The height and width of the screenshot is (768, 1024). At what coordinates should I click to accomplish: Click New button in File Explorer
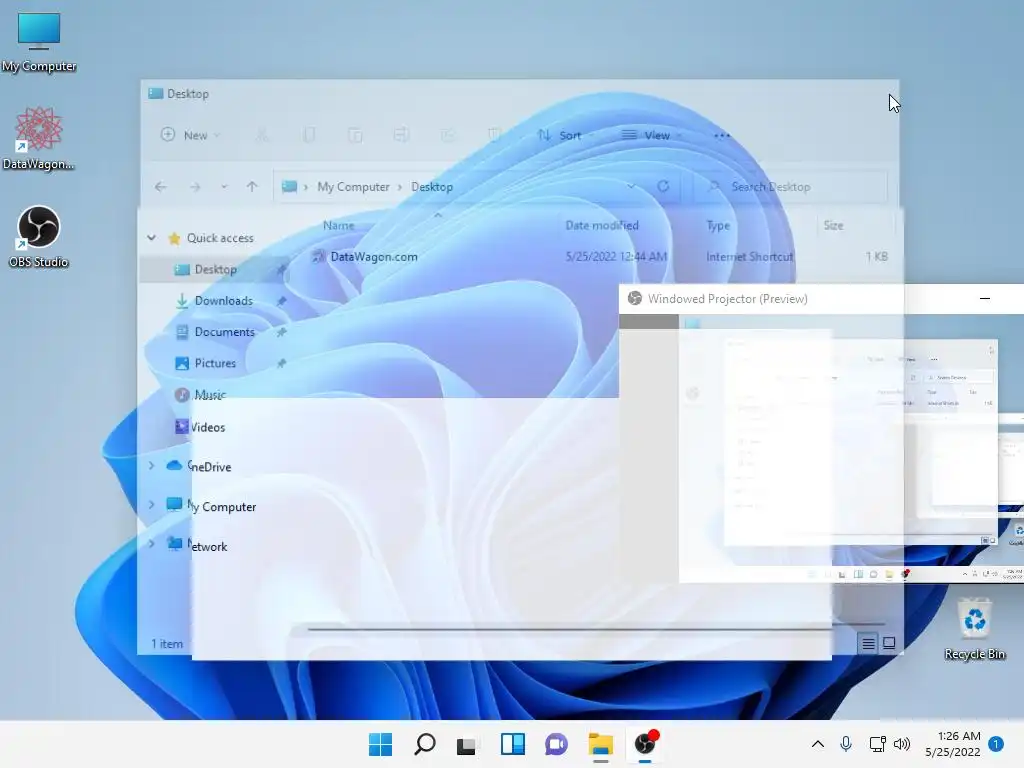pyautogui.click(x=190, y=135)
